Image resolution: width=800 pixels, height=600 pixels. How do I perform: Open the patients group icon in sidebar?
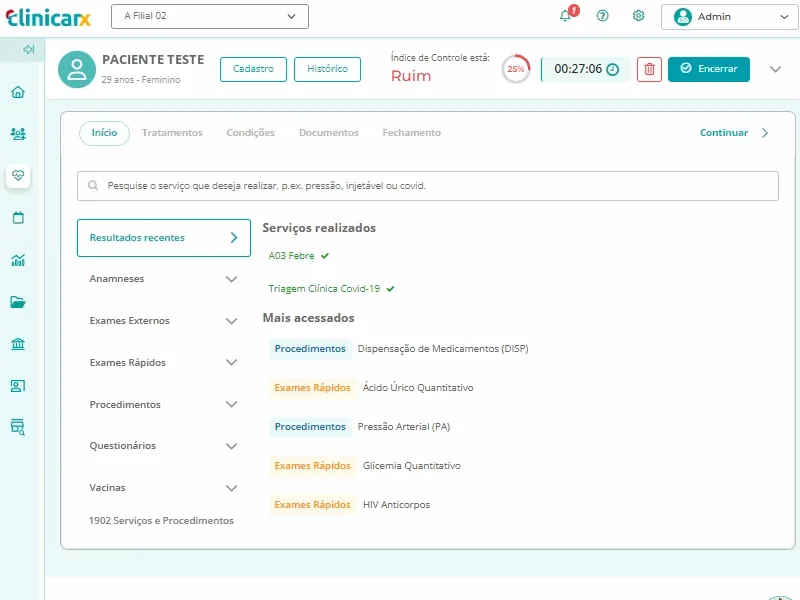(x=18, y=134)
